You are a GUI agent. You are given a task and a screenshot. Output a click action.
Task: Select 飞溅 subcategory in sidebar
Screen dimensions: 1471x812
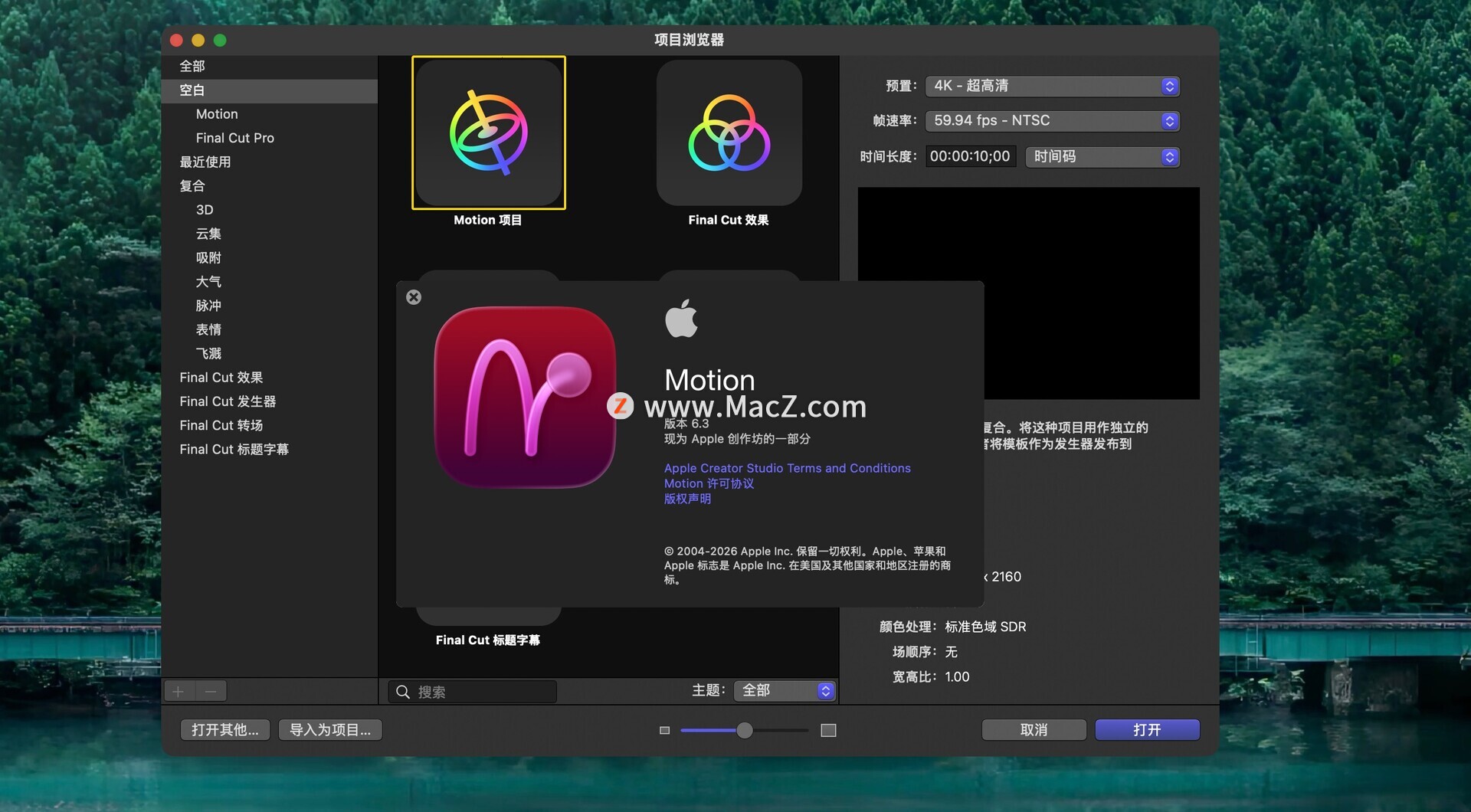[270, 354]
